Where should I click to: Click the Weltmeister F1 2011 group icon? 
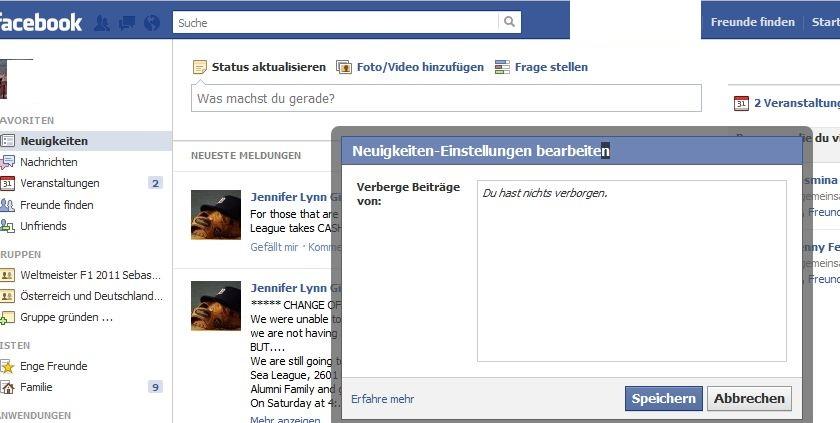8,276
